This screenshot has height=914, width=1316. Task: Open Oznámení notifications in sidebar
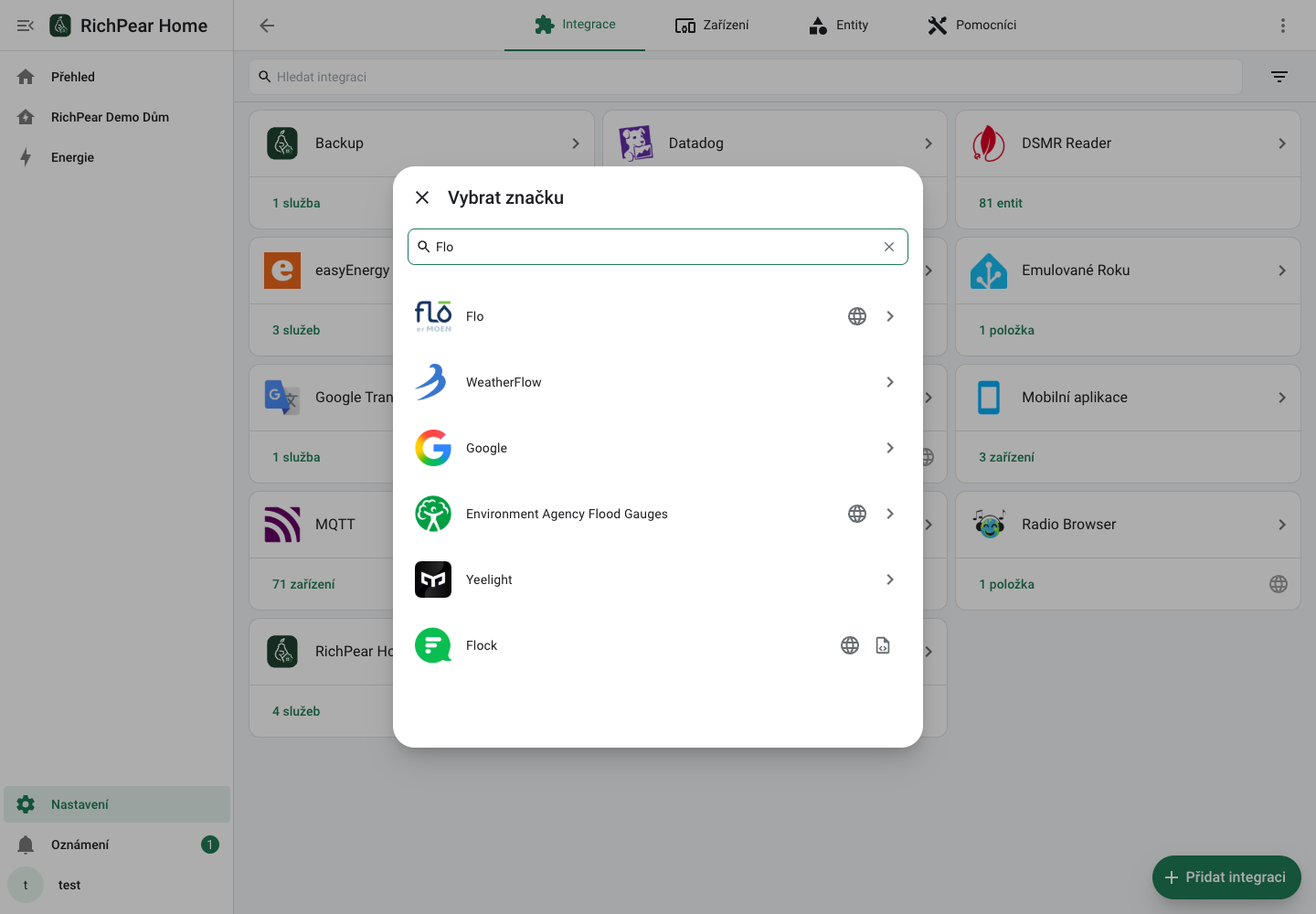(x=117, y=845)
